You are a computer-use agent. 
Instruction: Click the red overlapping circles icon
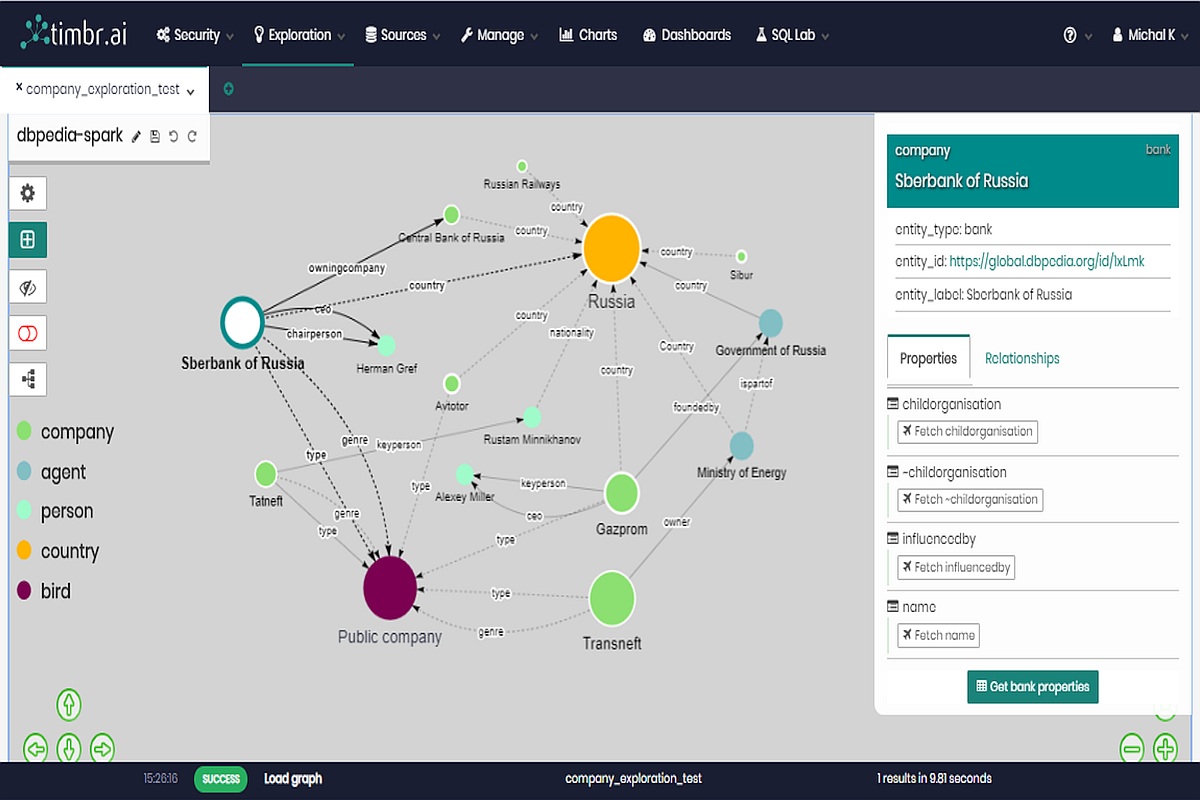click(x=28, y=333)
